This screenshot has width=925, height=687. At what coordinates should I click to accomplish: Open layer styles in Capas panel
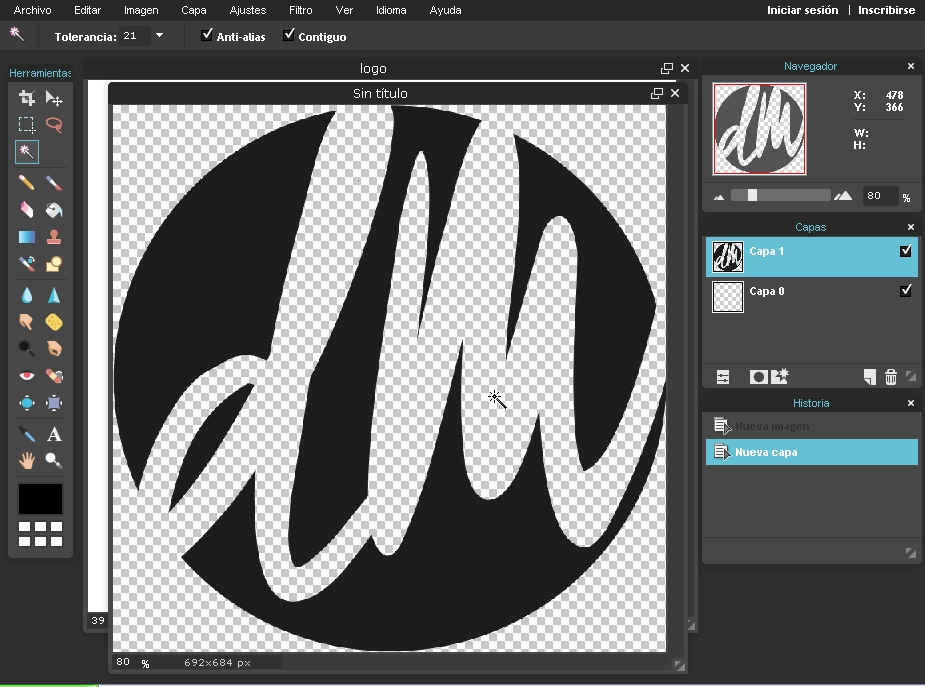[780, 376]
